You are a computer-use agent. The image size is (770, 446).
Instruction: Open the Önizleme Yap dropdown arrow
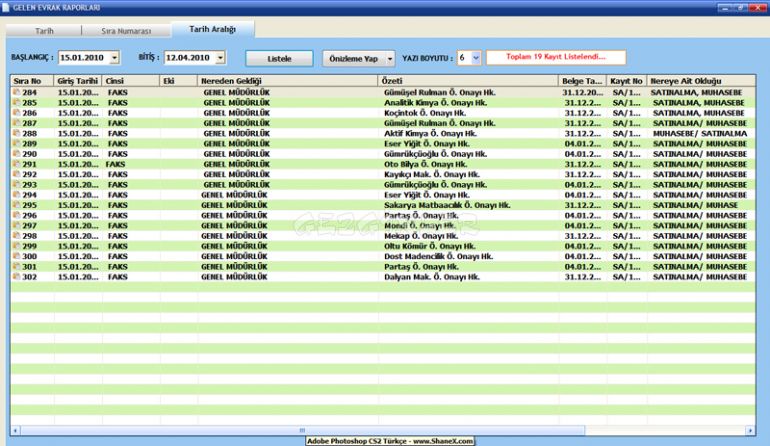389,59
